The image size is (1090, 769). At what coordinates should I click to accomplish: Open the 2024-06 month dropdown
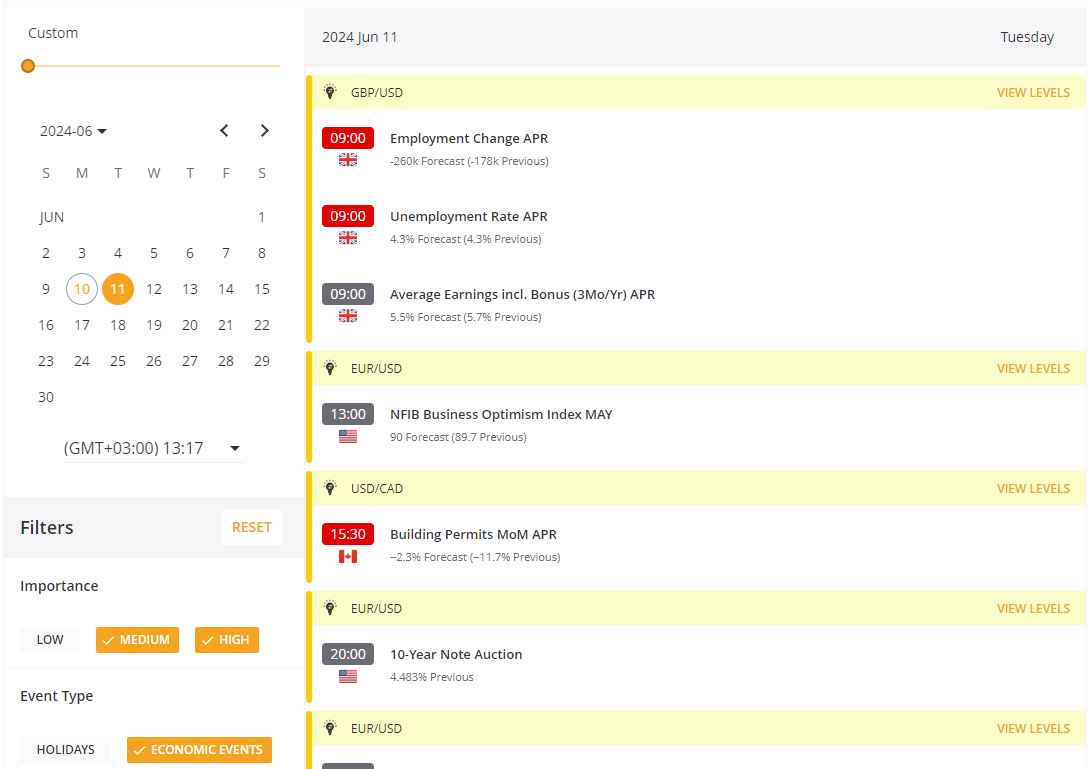click(73, 130)
